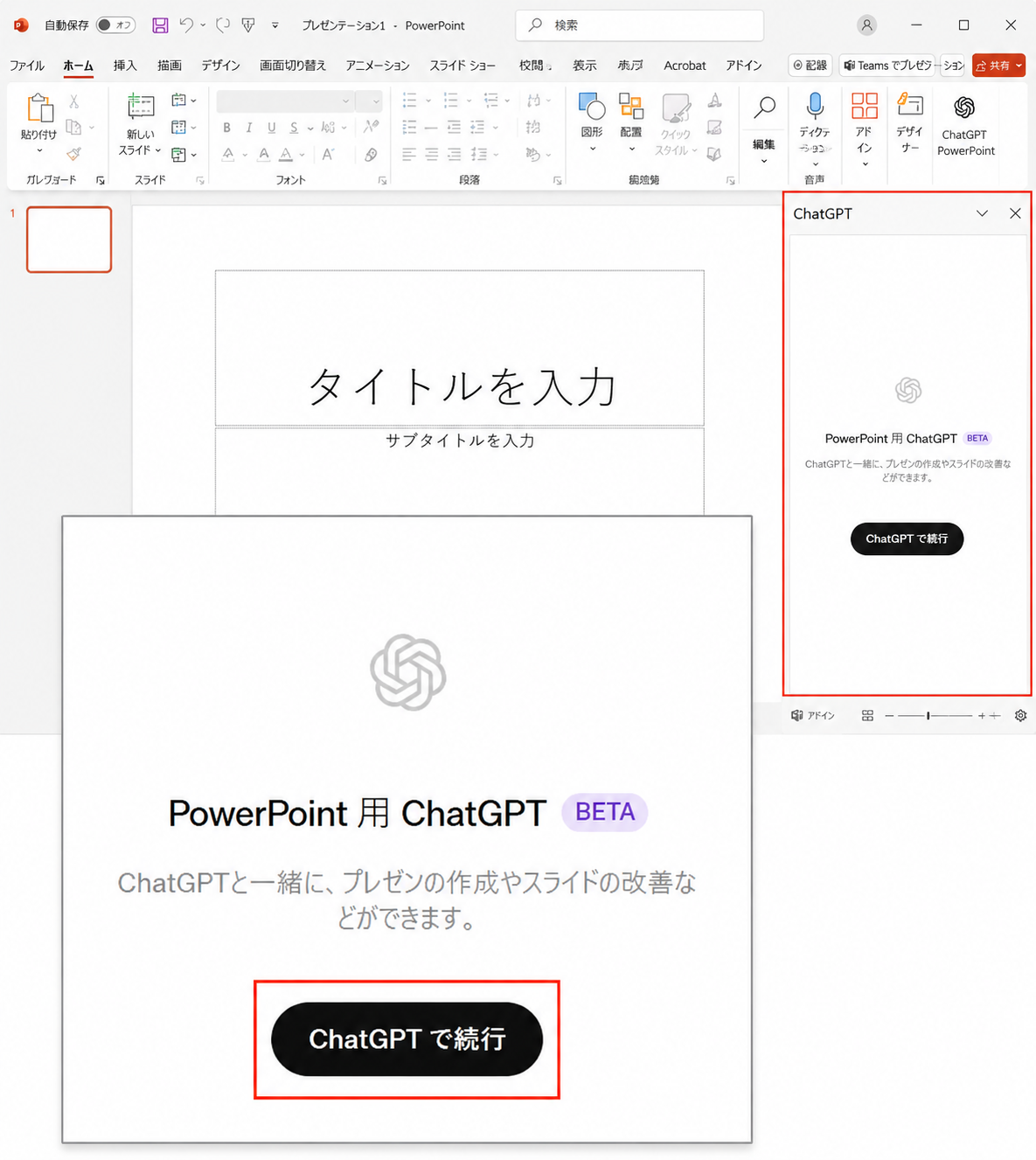Open font dialog launcher in フォント group
This screenshot has width=1036, height=1160.
(382, 181)
